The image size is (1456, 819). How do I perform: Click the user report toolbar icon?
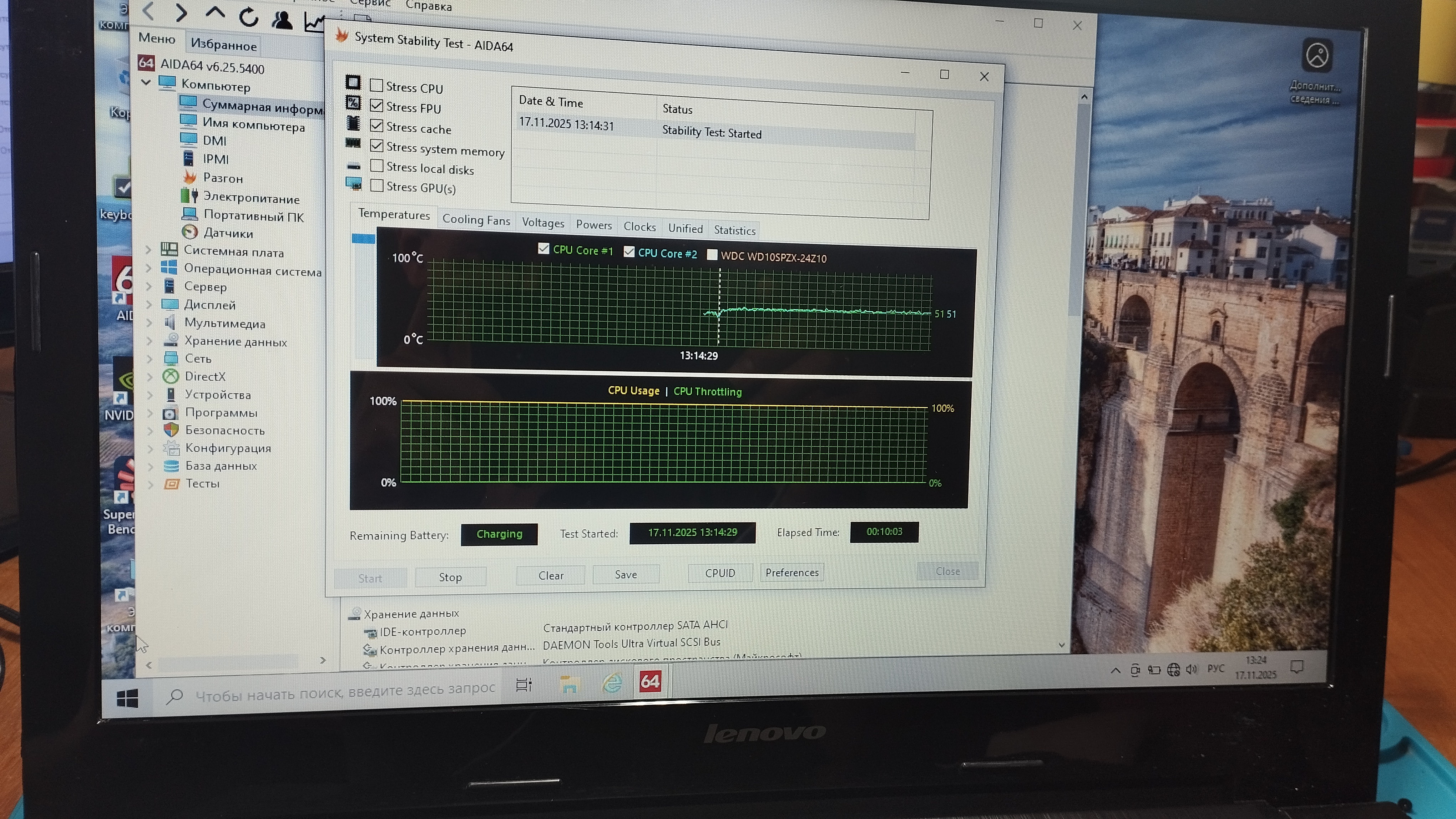(x=282, y=20)
